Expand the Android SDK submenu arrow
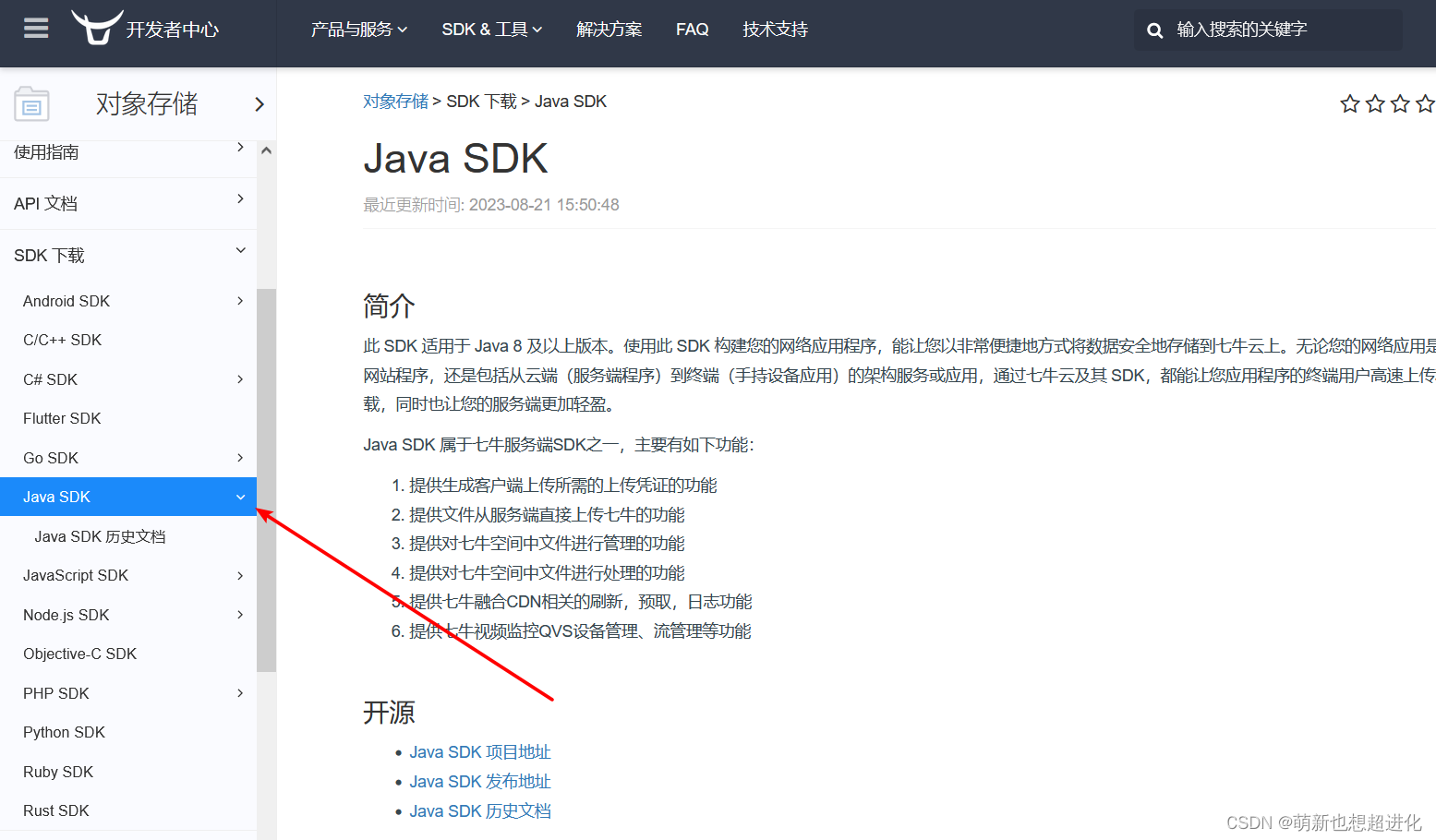Viewport: 1436px width, 840px height. [240, 301]
